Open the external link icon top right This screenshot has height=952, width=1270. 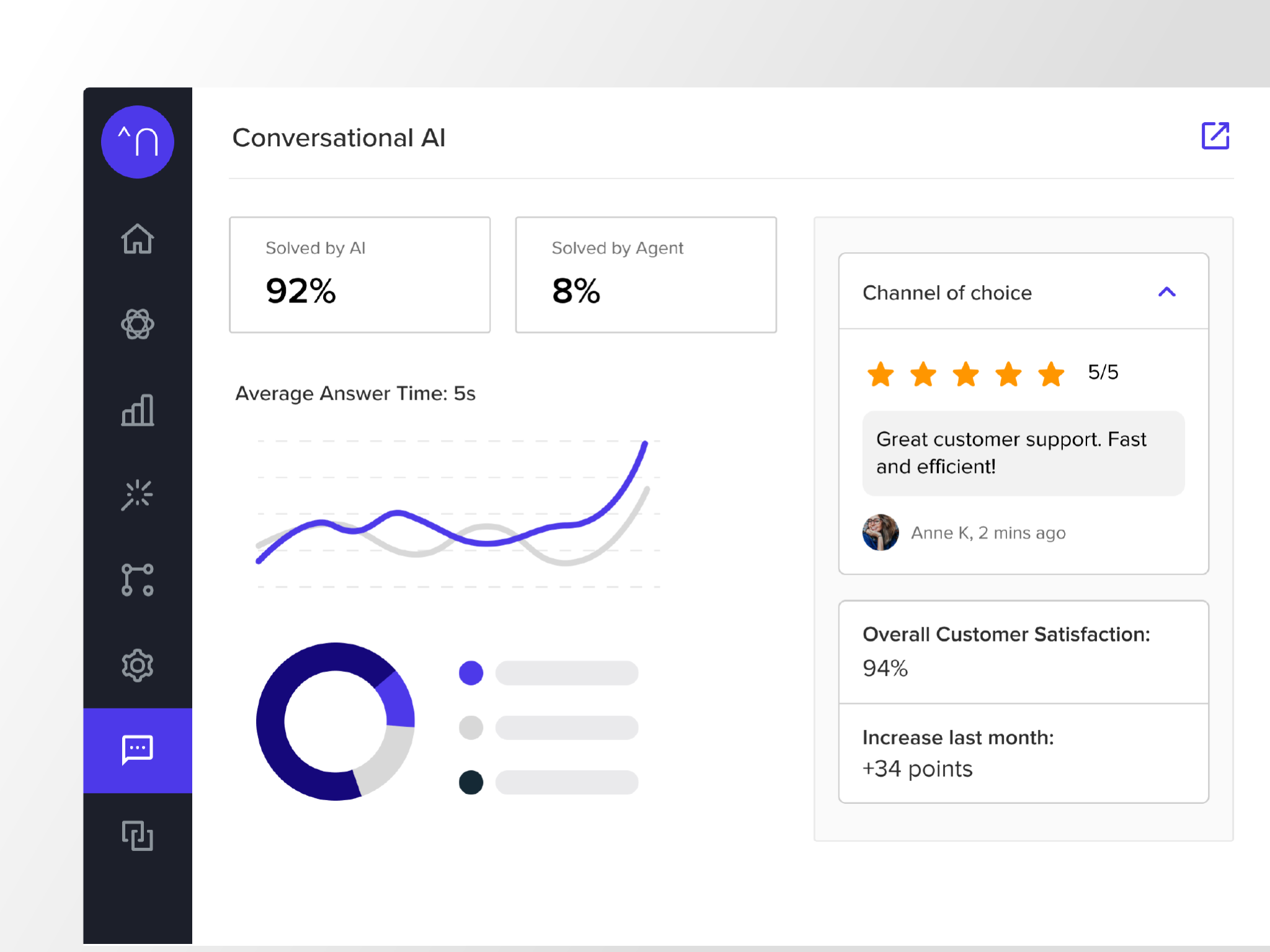pos(1215,136)
